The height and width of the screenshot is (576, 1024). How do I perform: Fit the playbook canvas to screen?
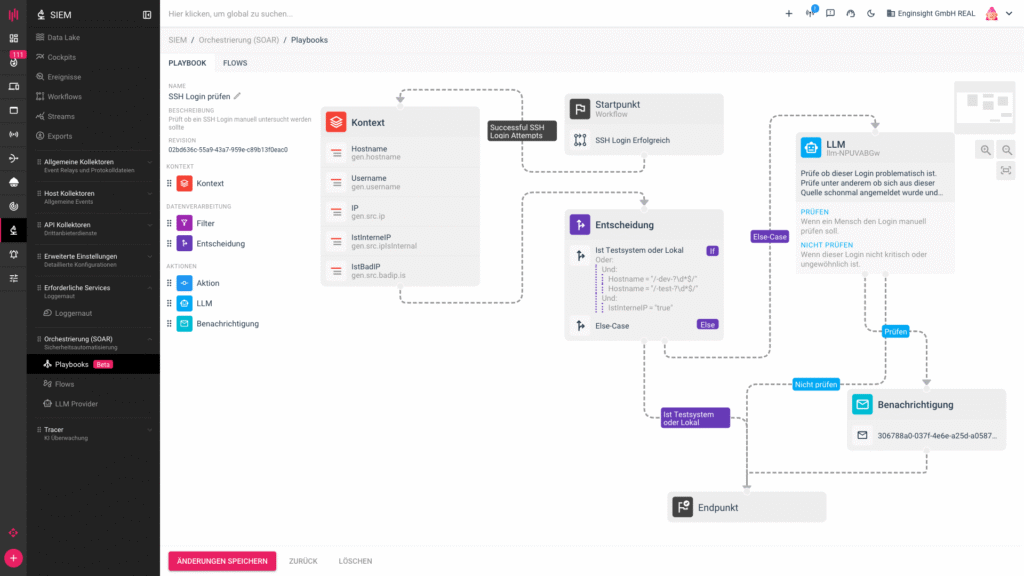click(1006, 171)
